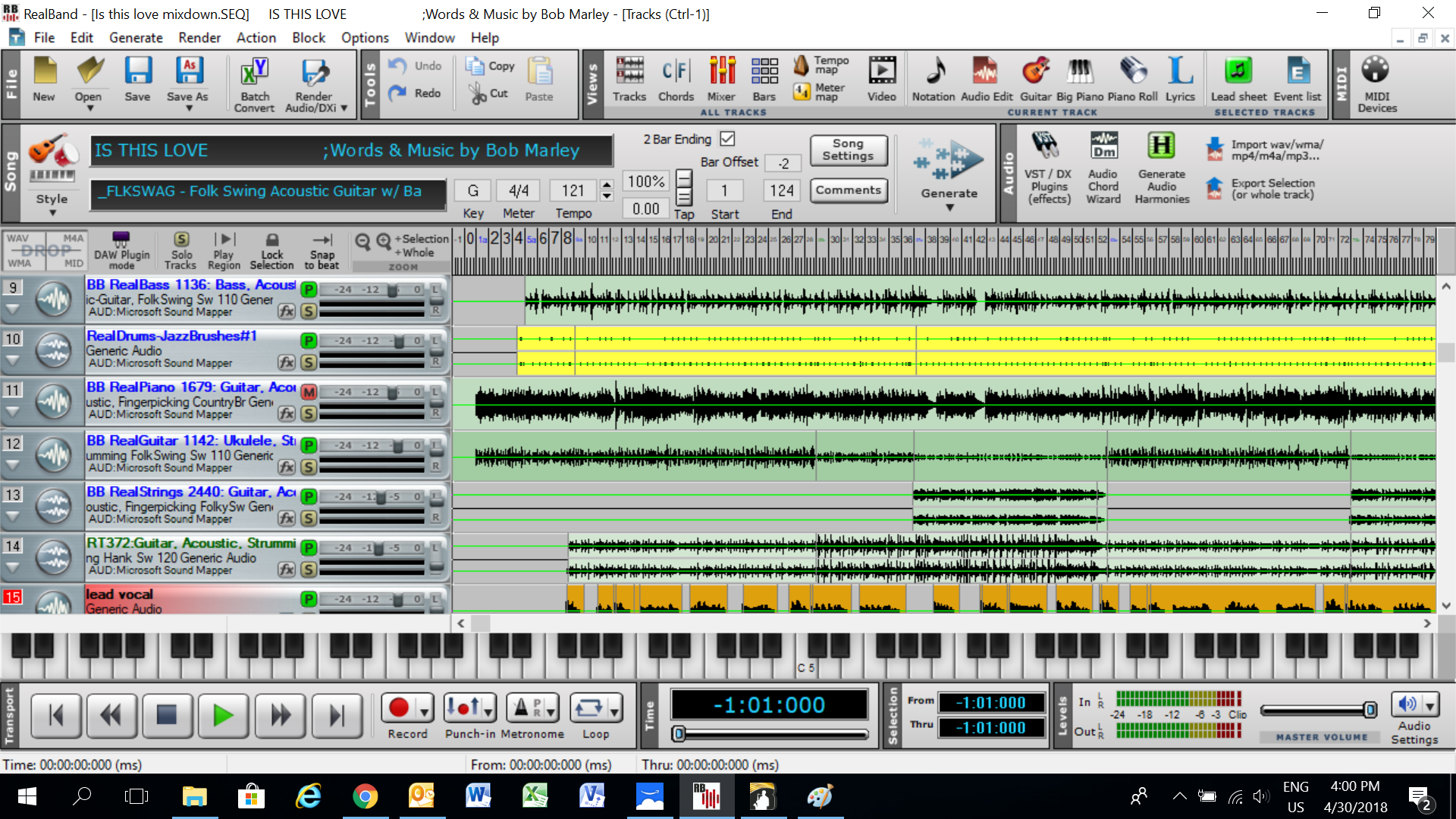Open the Bars view
This screenshot has height=819, width=1456.
(764, 80)
